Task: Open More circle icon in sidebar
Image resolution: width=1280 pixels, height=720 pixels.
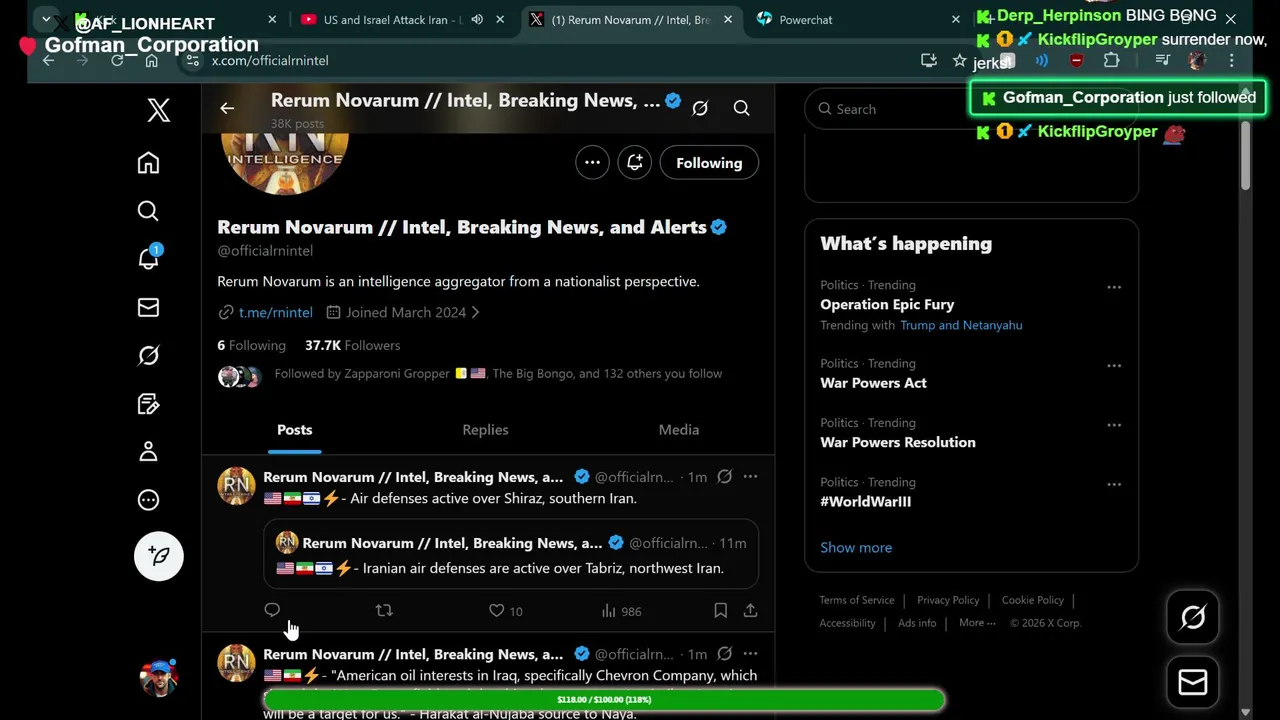Action: pos(148,500)
